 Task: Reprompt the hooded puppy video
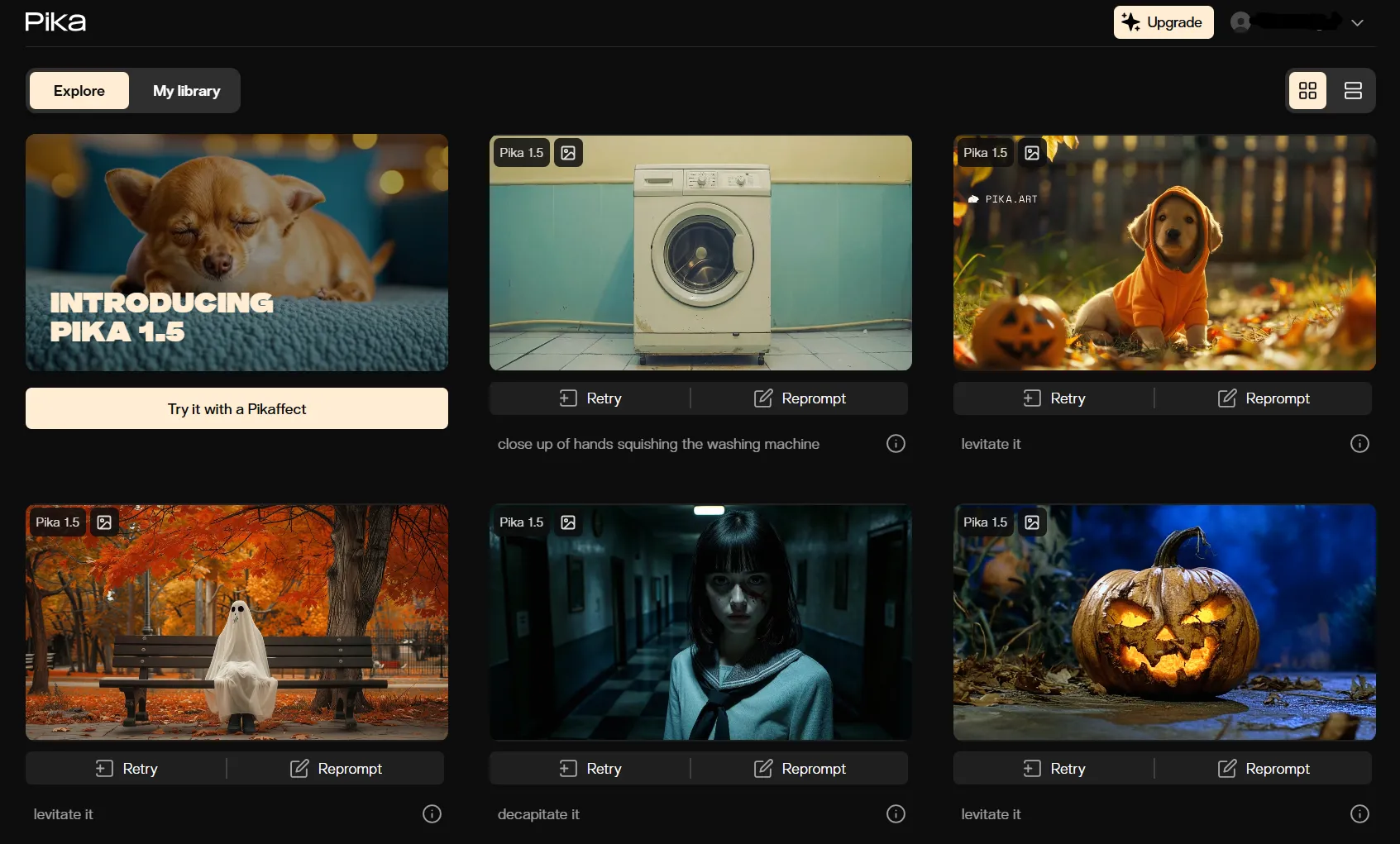(1264, 398)
